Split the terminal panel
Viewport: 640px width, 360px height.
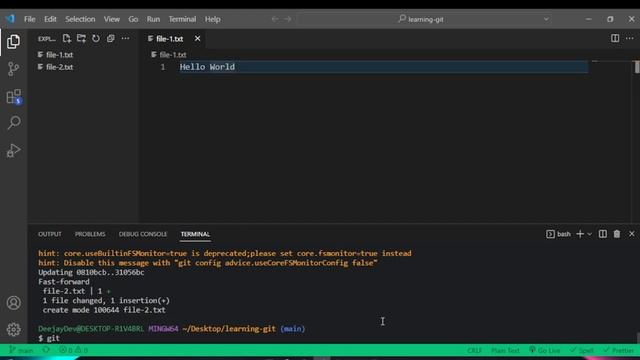[x=602, y=234]
